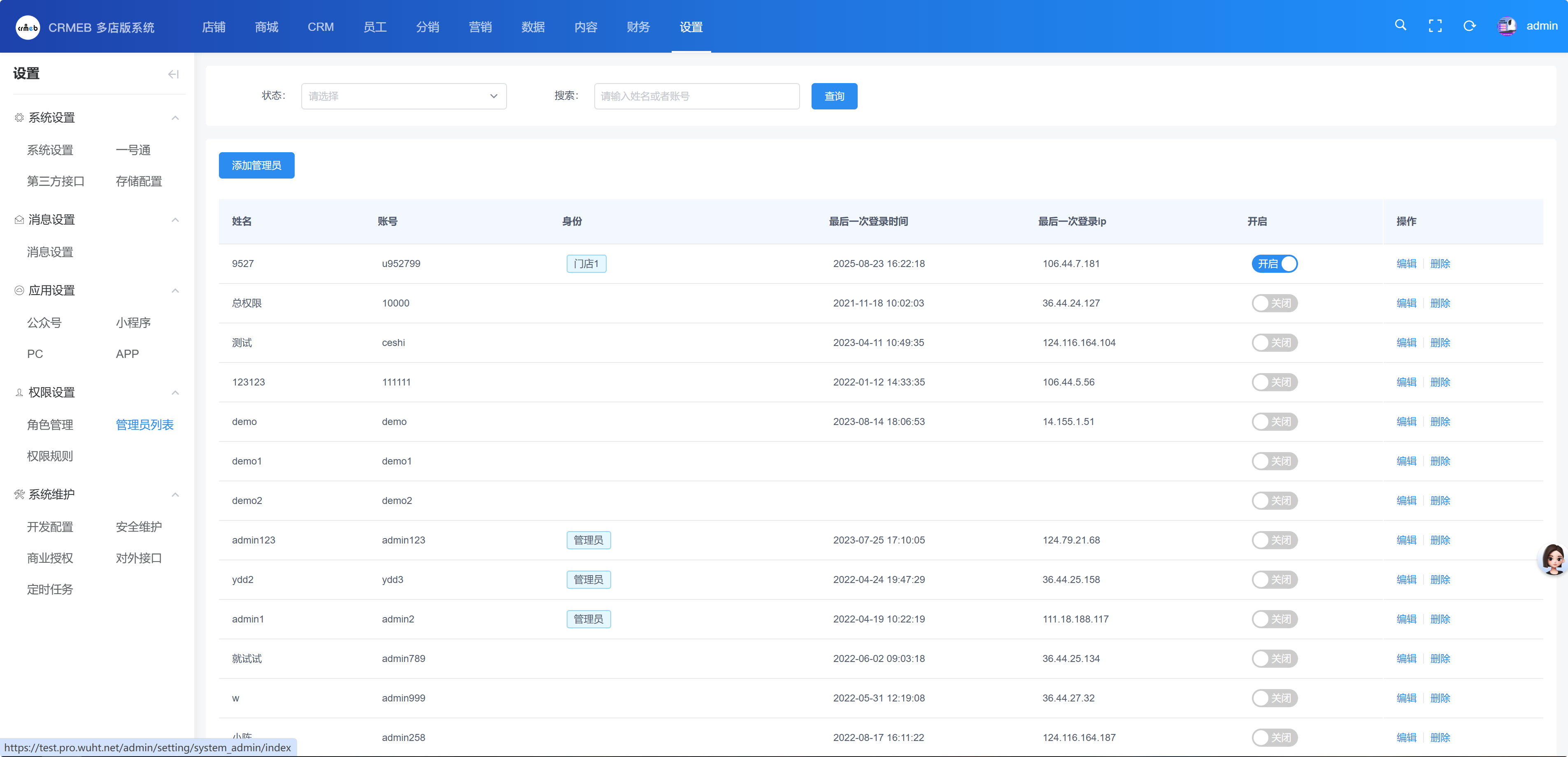The image size is (1568, 757).
Task: Switch to the 财务 top menu
Action: coord(638,27)
